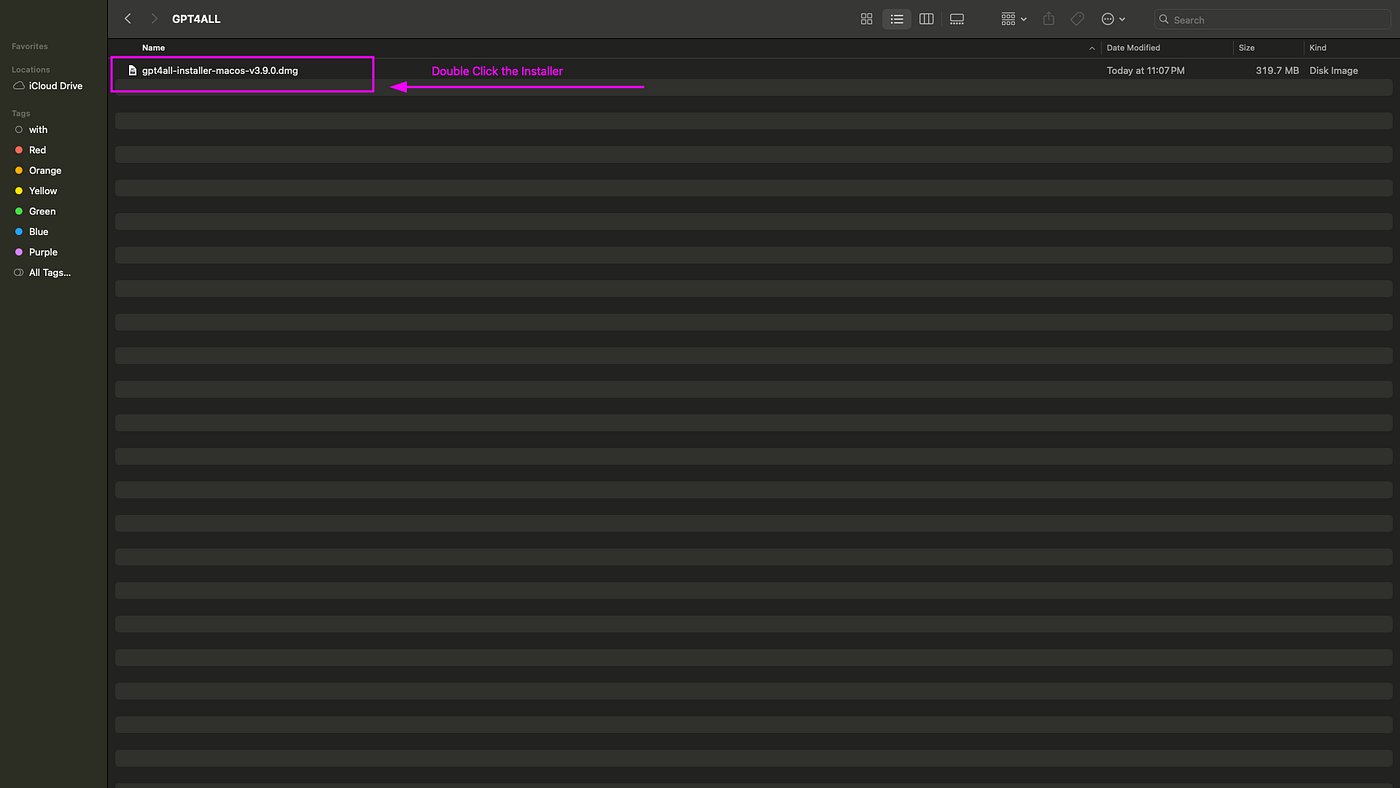Go forward with the right chevron button
The width and height of the screenshot is (1400, 788).
[154, 19]
